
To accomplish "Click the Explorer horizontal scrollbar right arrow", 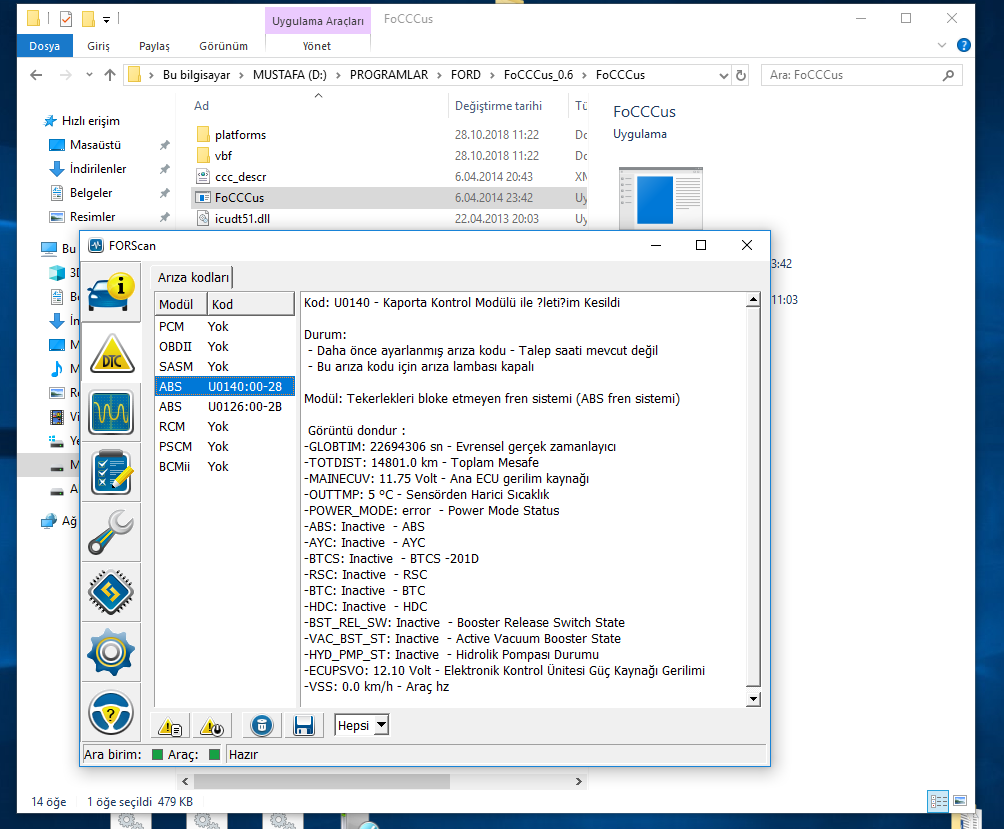I will pos(579,782).
